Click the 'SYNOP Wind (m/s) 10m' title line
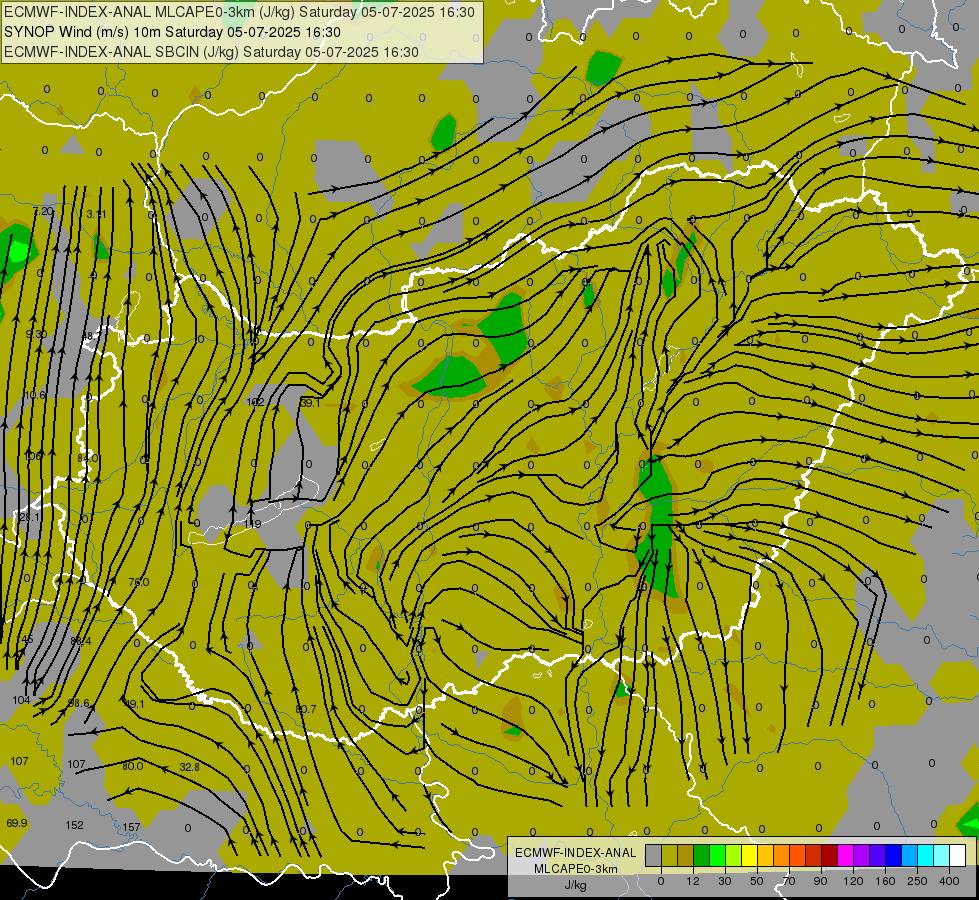979x900 pixels. pos(172,32)
